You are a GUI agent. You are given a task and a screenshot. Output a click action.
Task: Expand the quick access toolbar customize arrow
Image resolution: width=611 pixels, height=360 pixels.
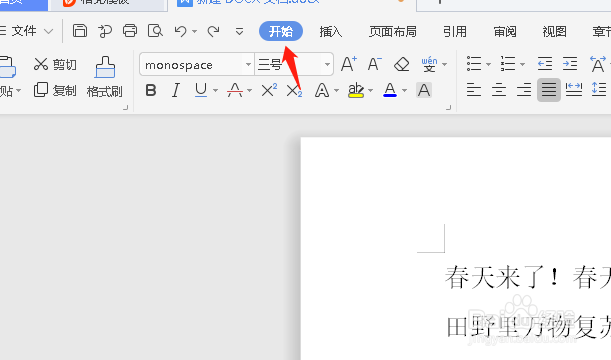(240, 31)
